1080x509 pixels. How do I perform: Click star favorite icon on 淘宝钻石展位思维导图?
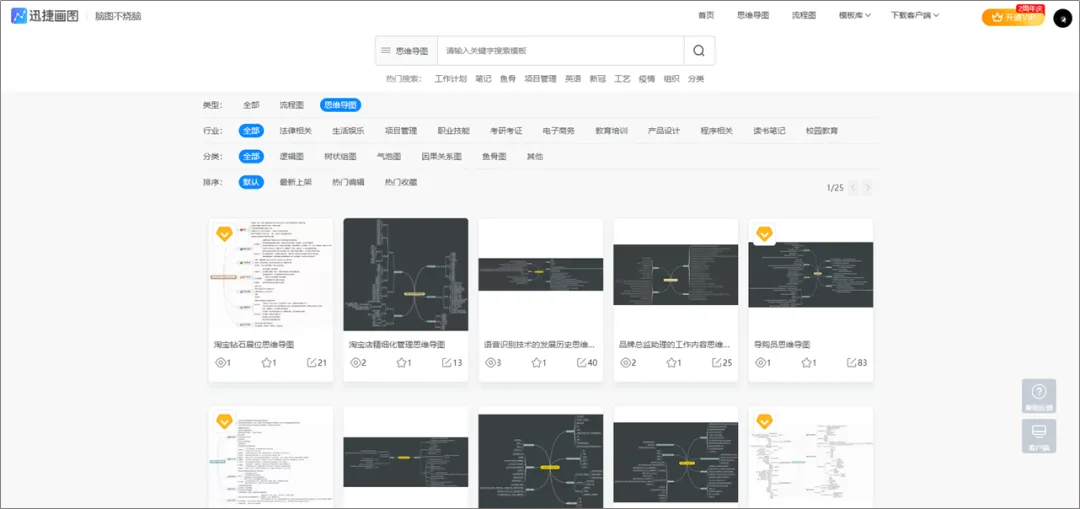tap(266, 362)
